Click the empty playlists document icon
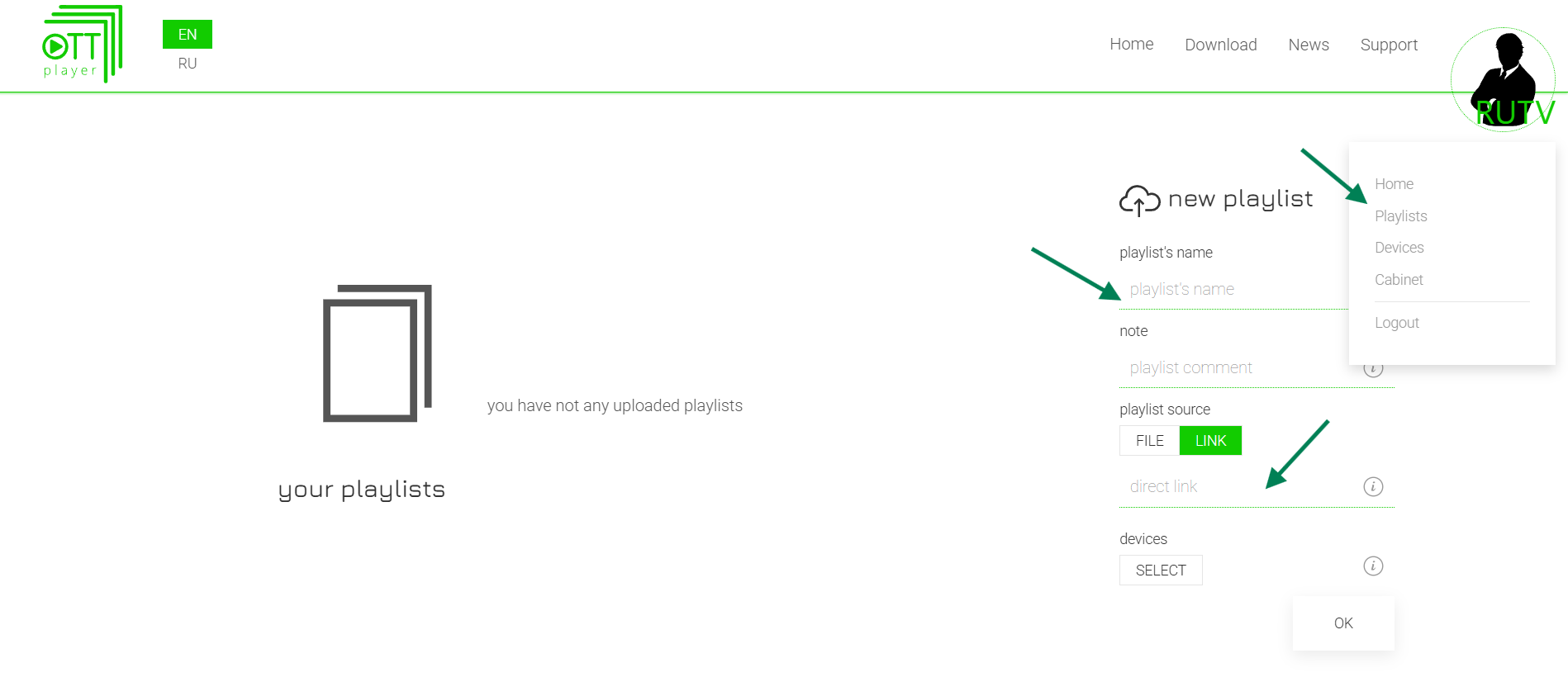 (x=377, y=353)
